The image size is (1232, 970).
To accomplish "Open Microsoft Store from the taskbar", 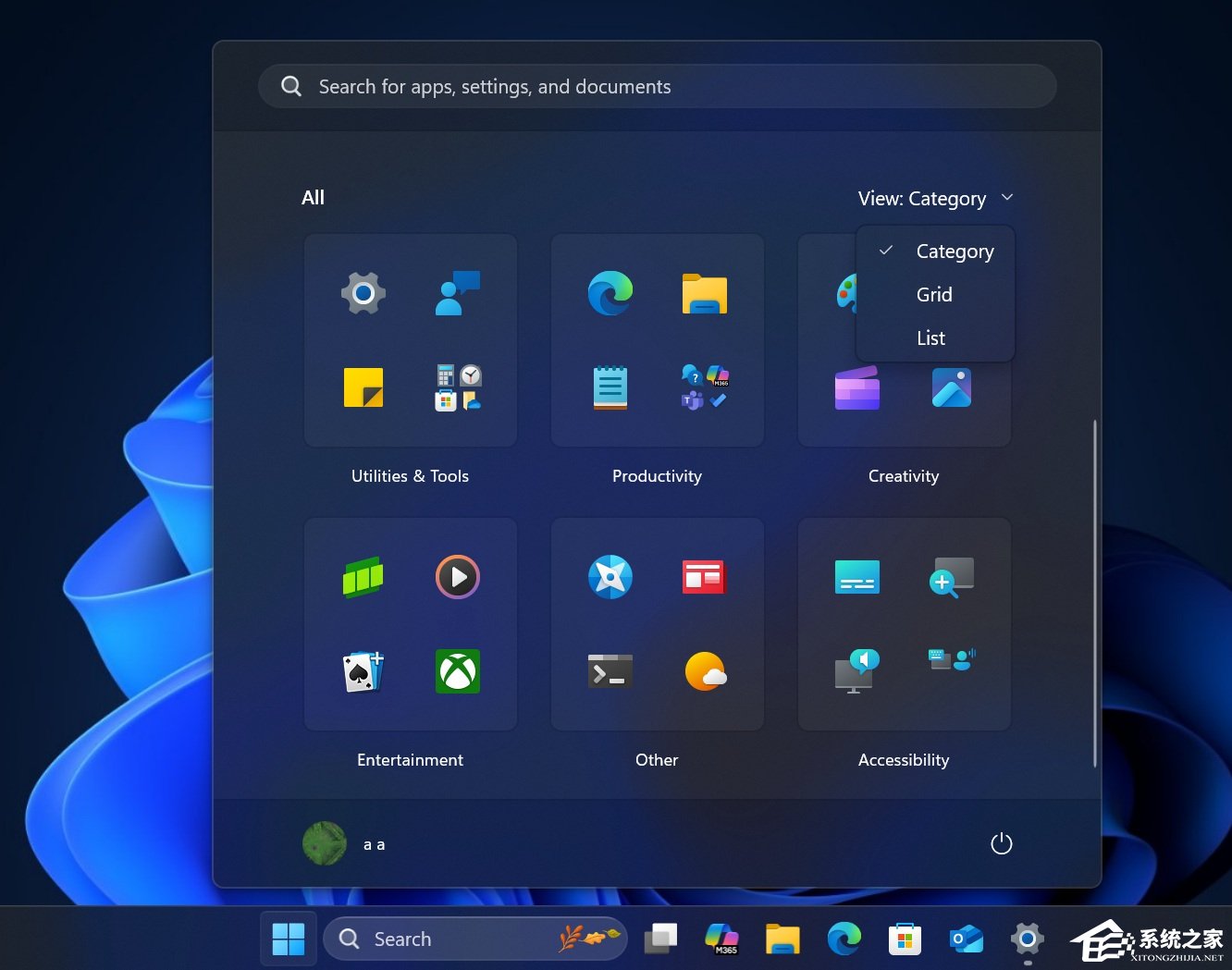I will point(905,939).
